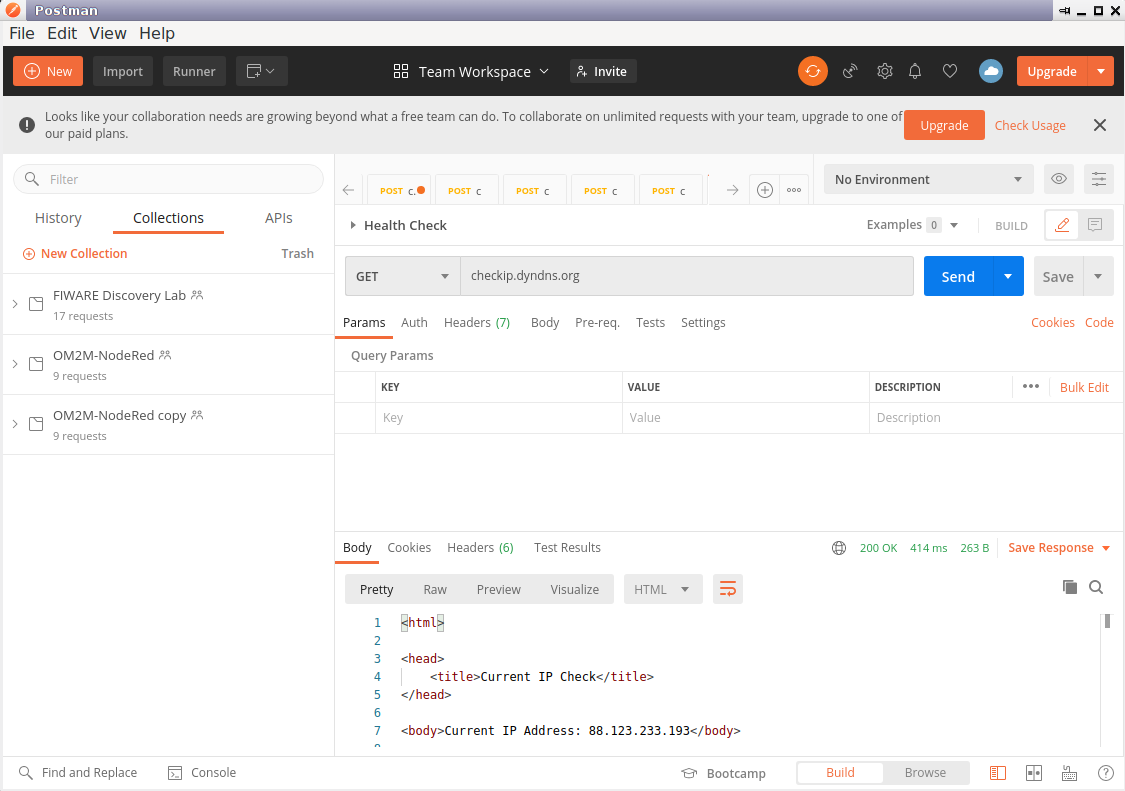Open the Examples dropdown
Viewport: 1125px width, 791px height.
click(912, 225)
